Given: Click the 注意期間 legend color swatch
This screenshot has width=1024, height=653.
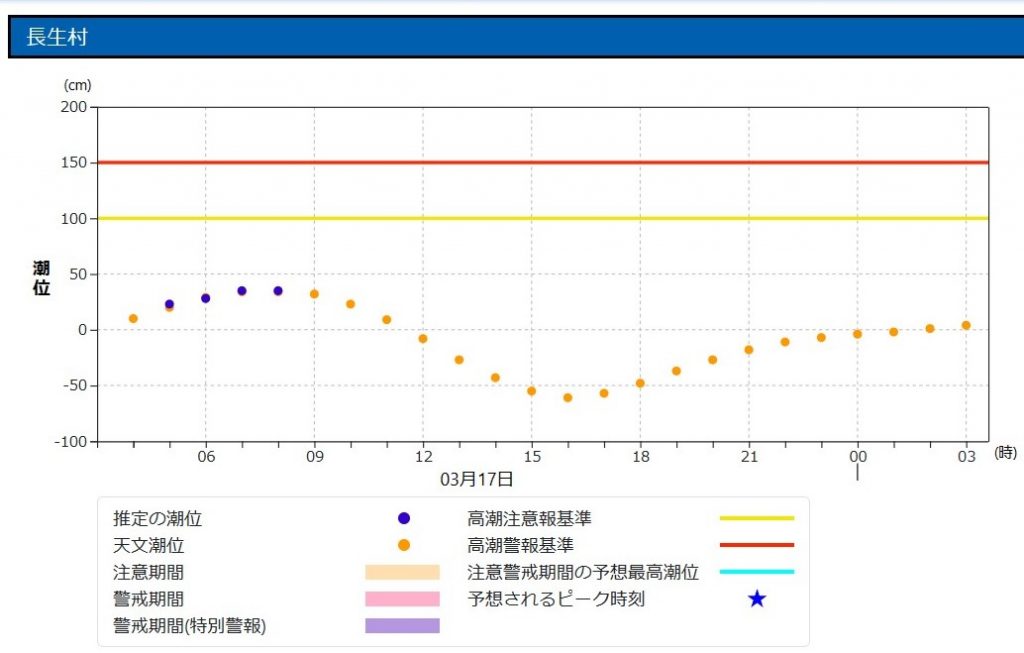Looking at the screenshot, I should 402,572.
